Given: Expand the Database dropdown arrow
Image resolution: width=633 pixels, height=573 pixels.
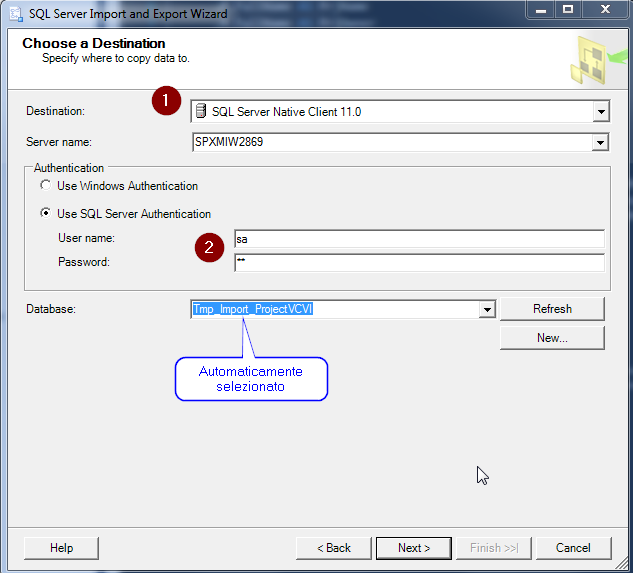Looking at the screenshot, I should point(487,310).
